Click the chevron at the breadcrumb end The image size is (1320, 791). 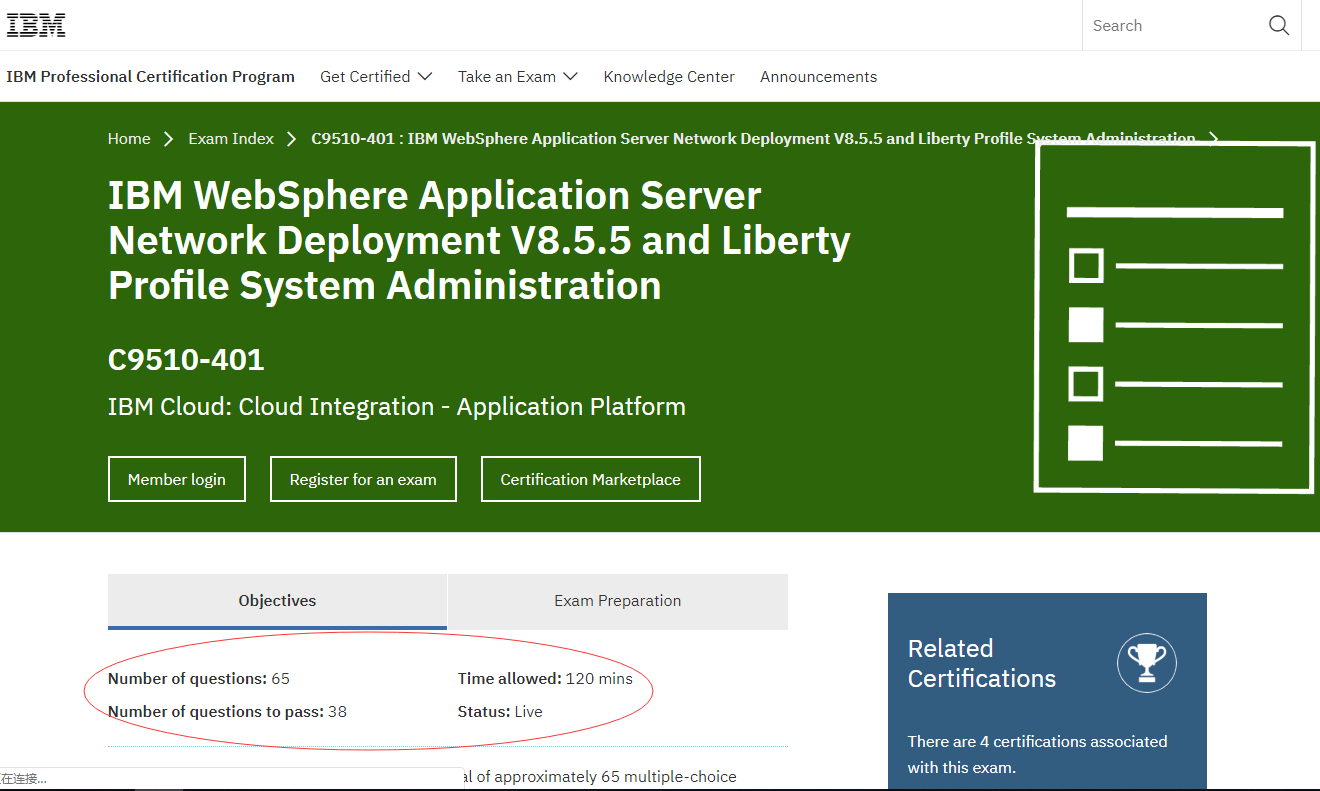(x=1213, y=139)
